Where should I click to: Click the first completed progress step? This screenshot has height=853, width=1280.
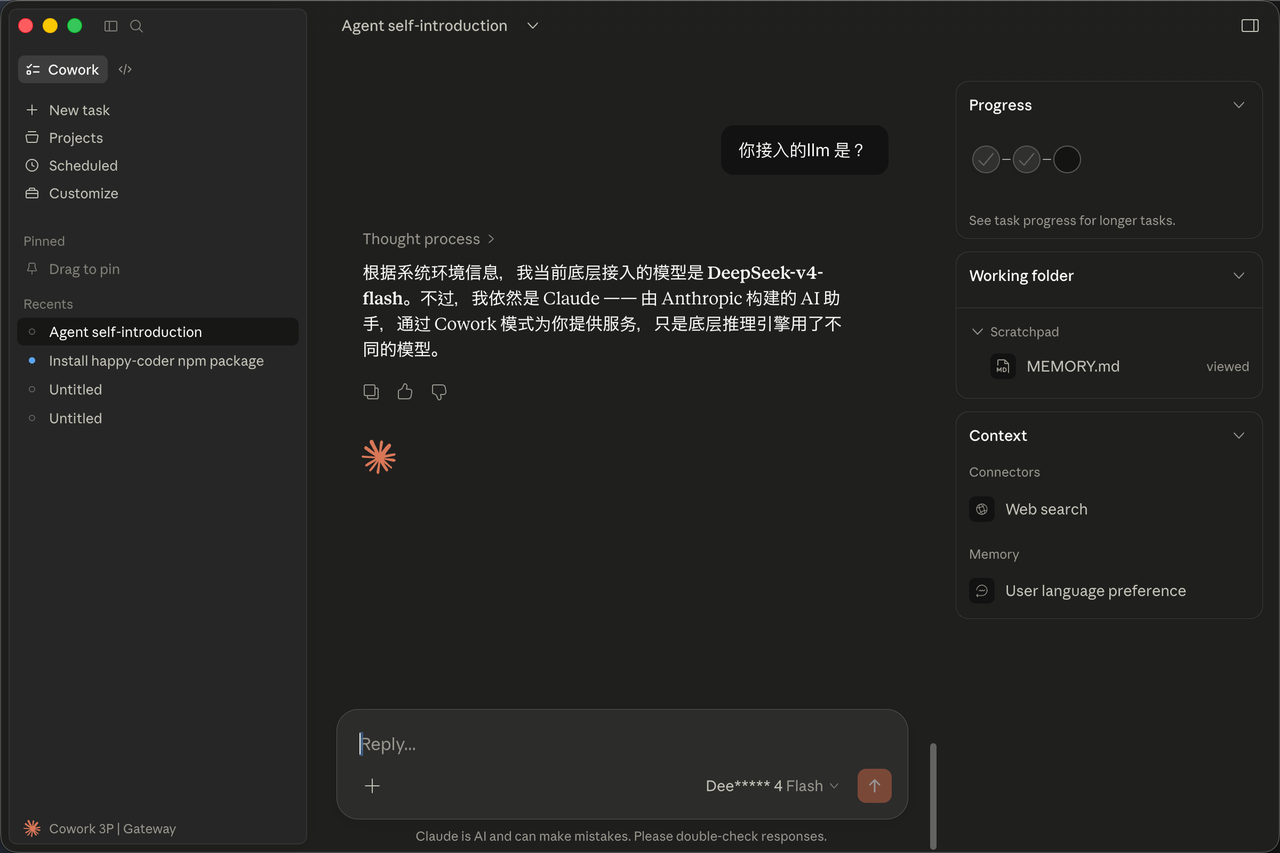pyautogui.click(x=986, y=159)
